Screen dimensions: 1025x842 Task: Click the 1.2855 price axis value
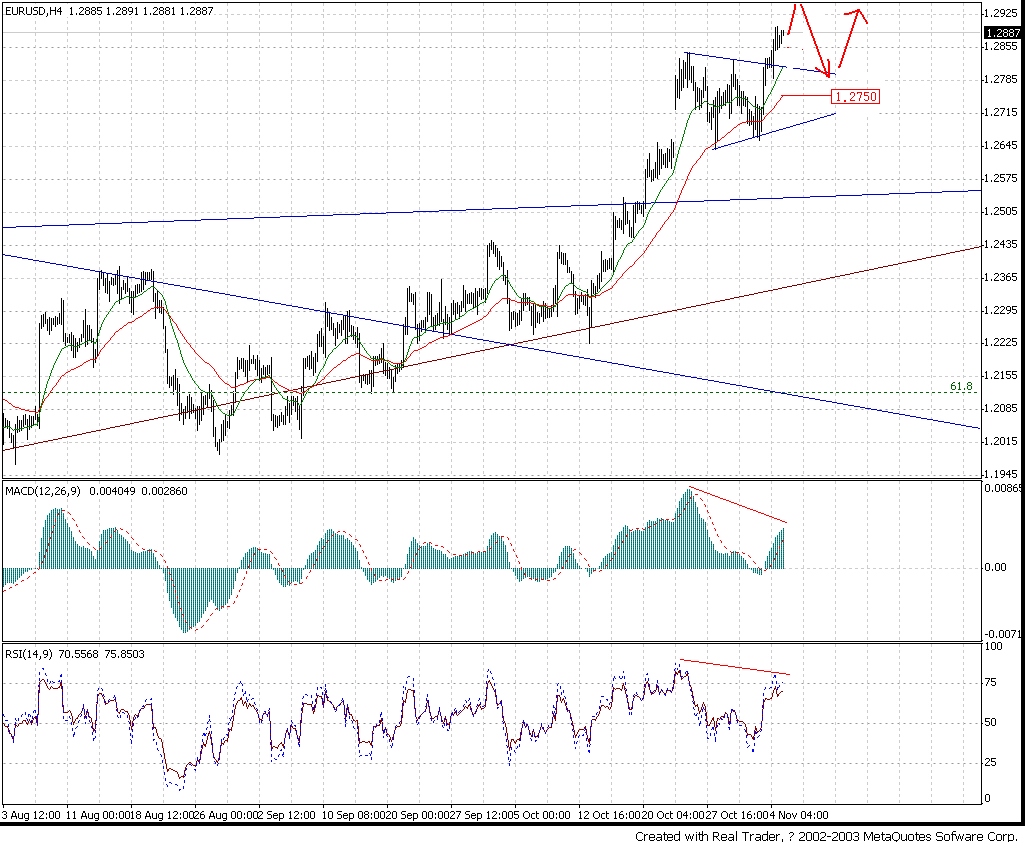click(1003, 46)
